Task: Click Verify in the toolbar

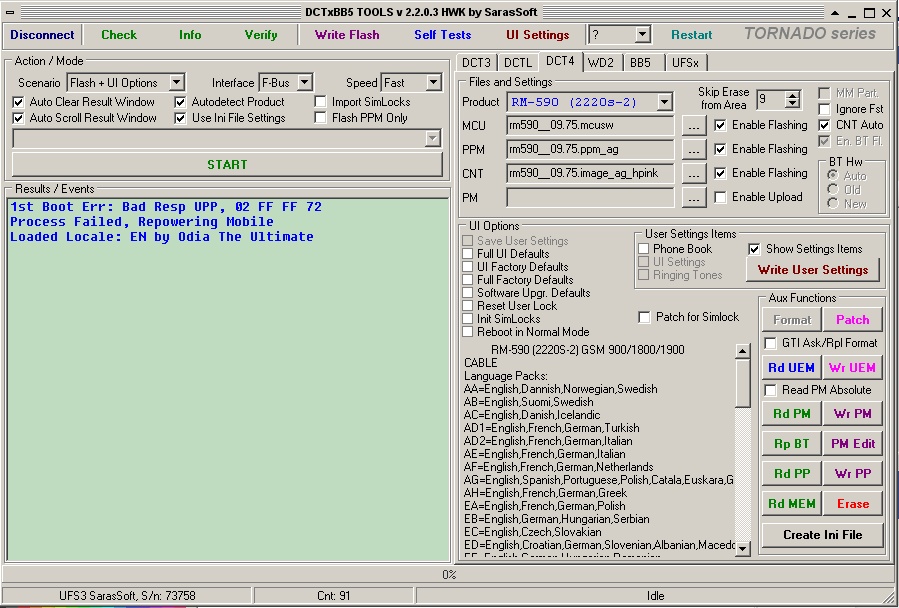Action: 261,35
